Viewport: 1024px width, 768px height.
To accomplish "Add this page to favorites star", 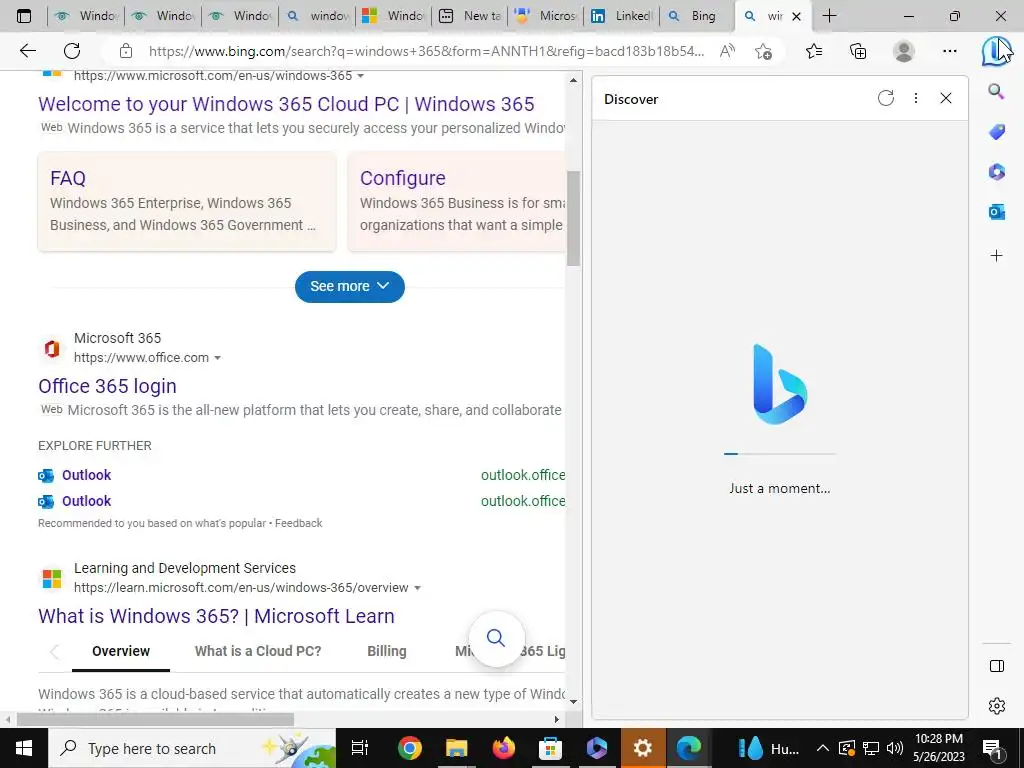I will pos(763,51).
